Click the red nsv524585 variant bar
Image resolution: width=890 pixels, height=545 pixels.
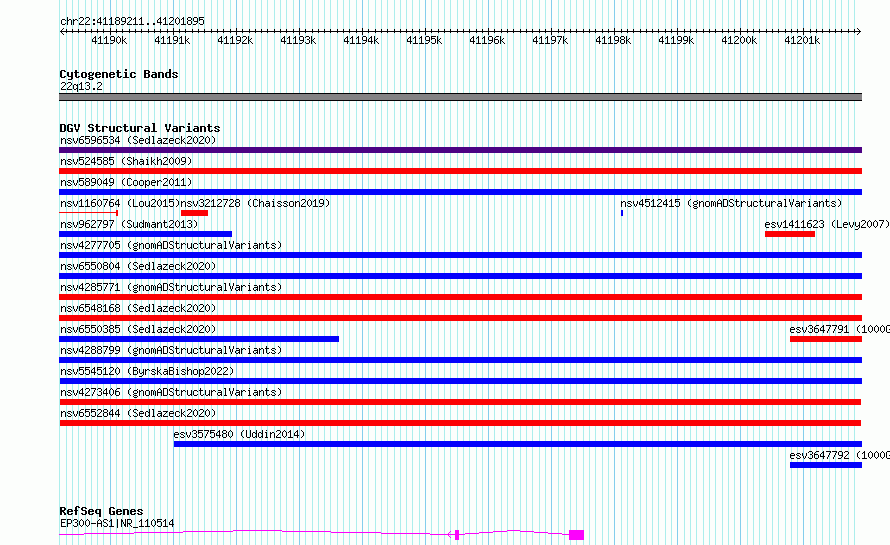(460, 171)
